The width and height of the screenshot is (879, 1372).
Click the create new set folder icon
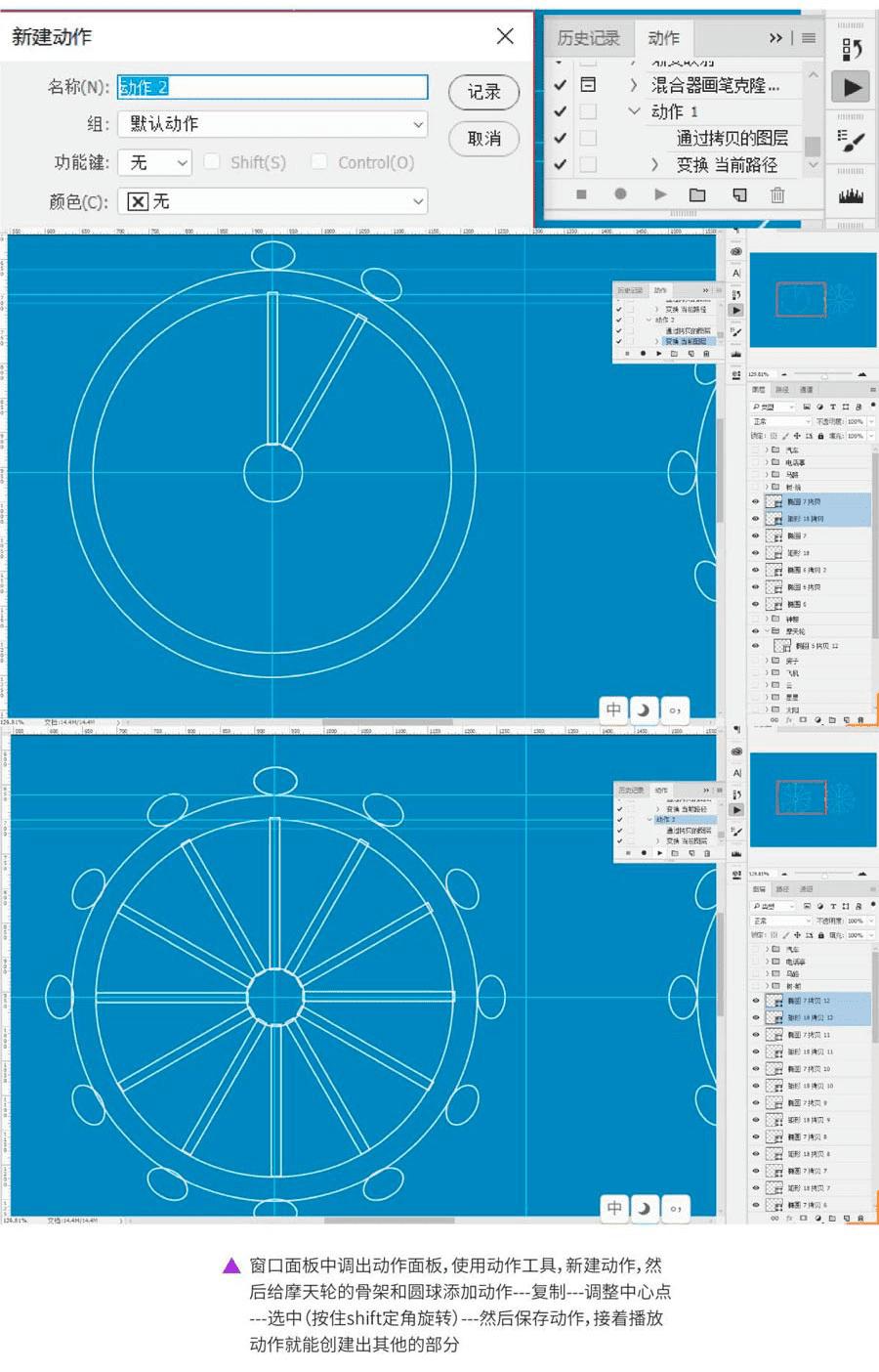tap(697, 194)
